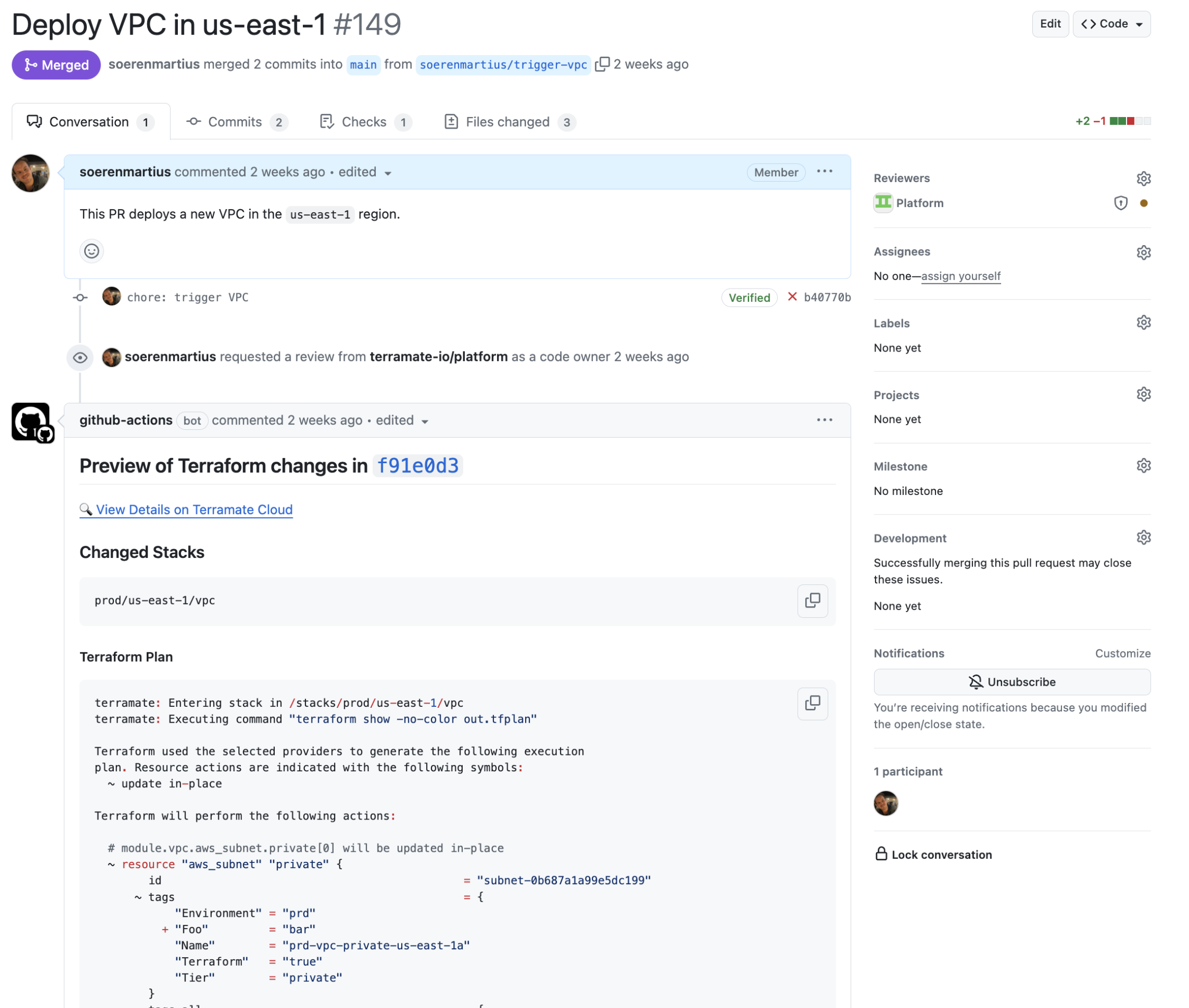Switch to the Files changed tab
The width and height of the screenshot is (1189, 1008).
(x=507, y=121)
